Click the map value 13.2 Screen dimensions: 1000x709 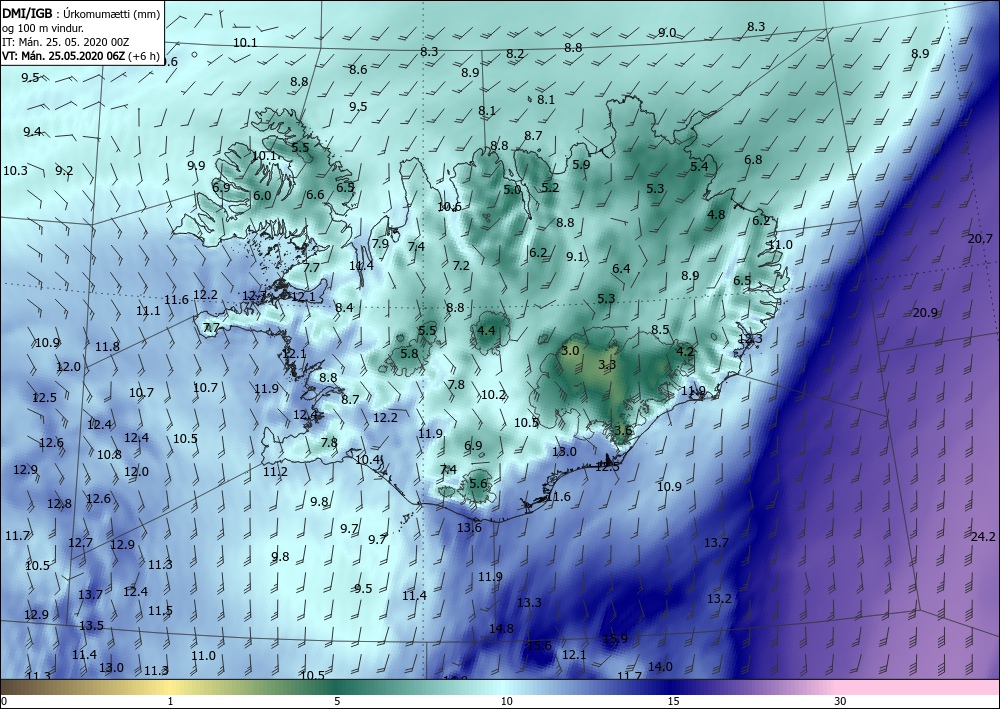pyautogui.click(x=719, y=599)
